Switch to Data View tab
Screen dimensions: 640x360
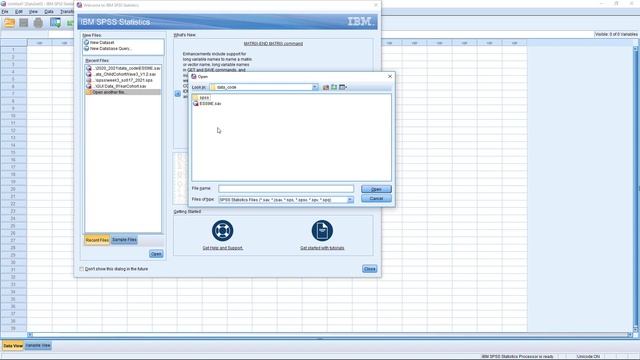click(13, 346)
